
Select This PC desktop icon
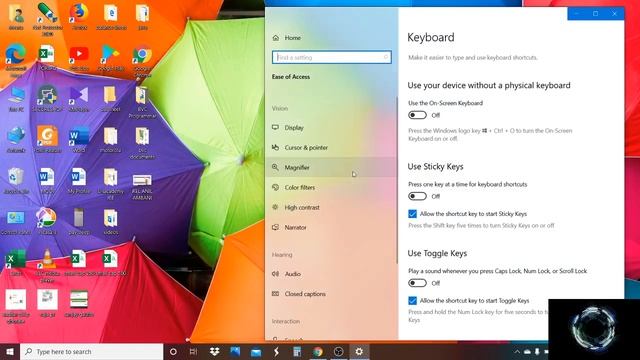pos(16,99)
